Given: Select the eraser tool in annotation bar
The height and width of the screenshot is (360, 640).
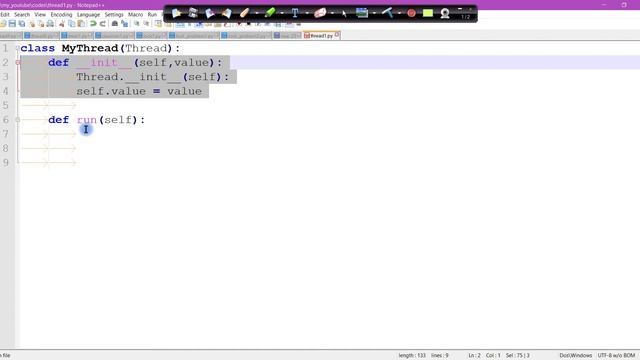Looking at the screenshot, I should click(x=320, y=13).
